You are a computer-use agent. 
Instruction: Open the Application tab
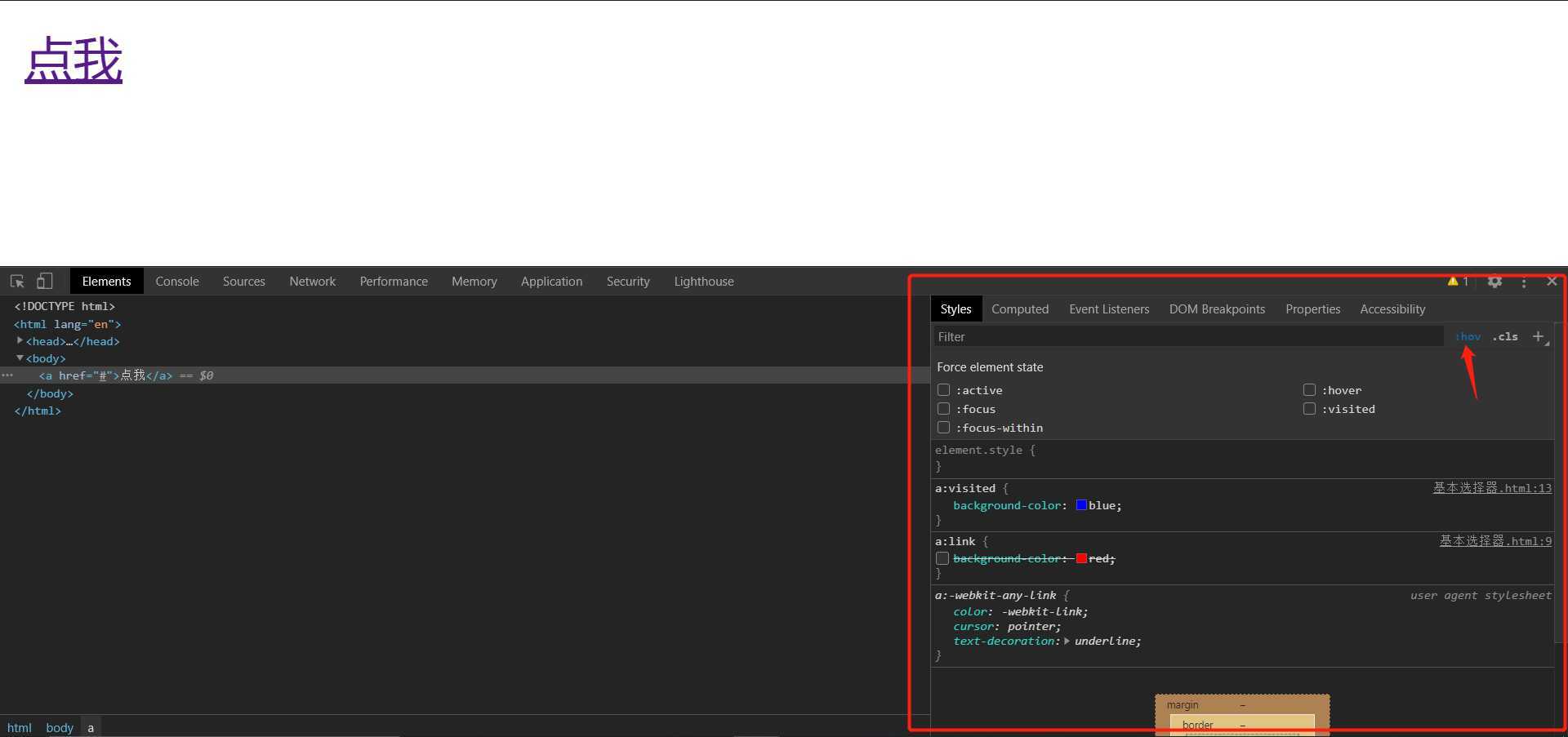point(552,281)
